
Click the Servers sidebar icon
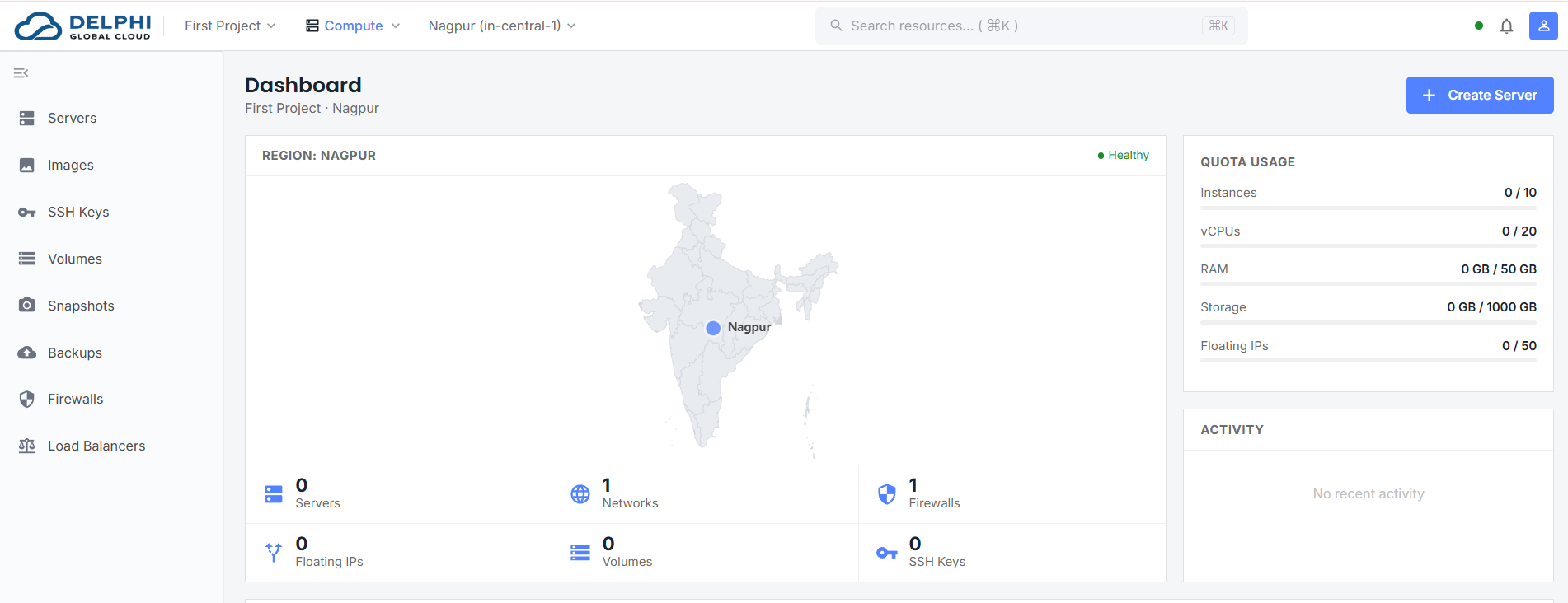[x=27, y=119]
